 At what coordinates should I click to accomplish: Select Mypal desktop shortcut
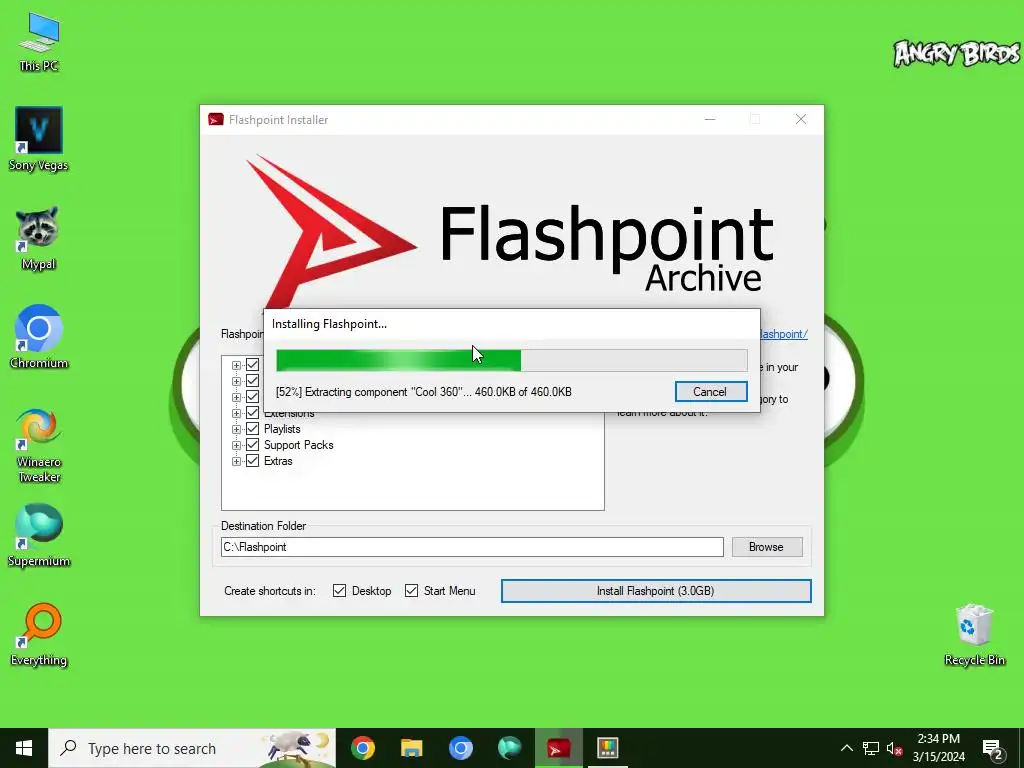pyautogui.click(x=39, y=238)
